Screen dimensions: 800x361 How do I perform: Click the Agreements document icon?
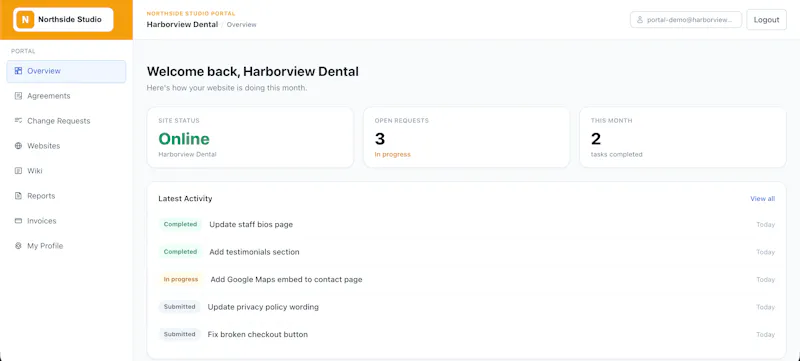point(18,96)
